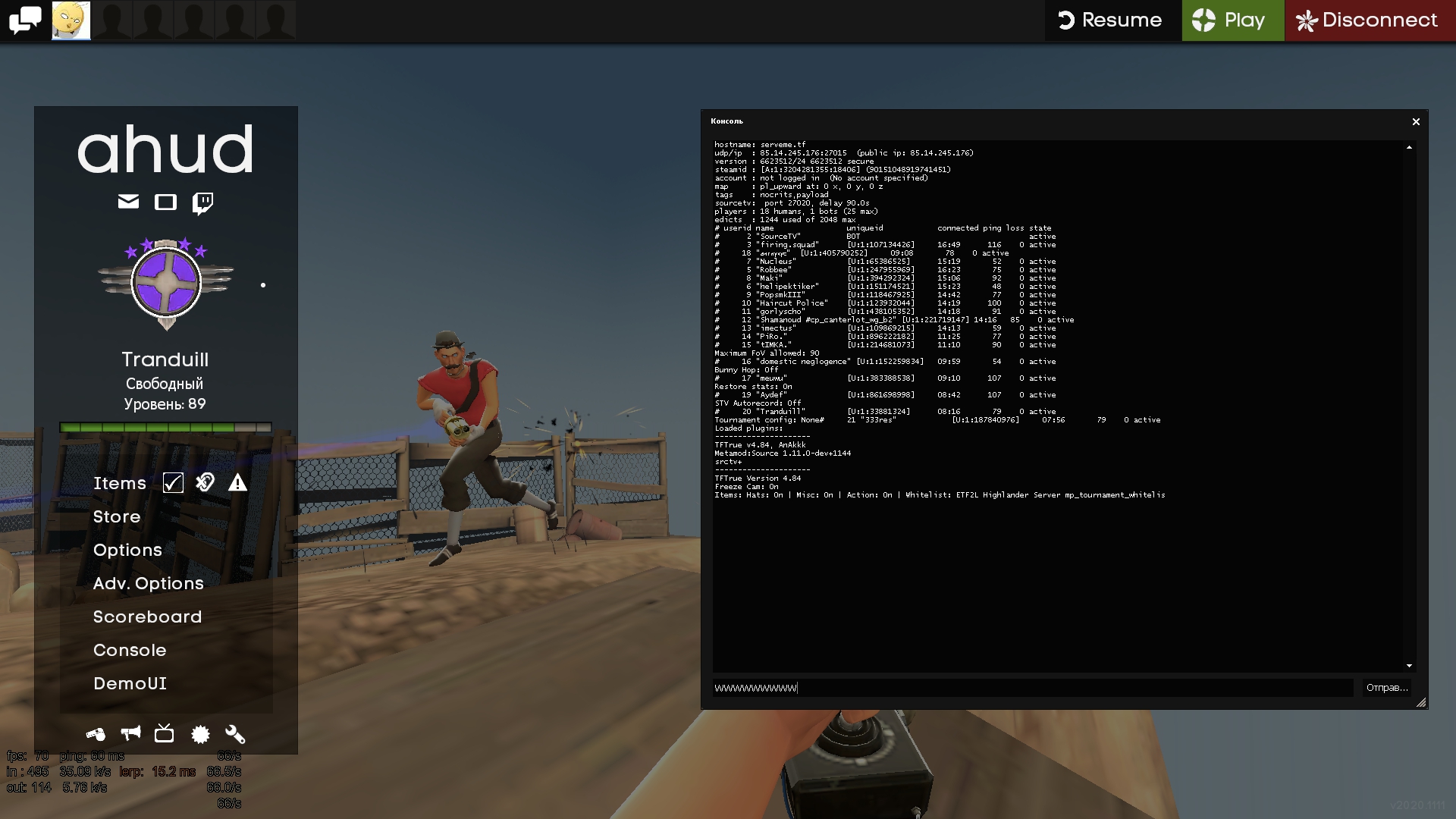
Task: Click the wrench icon in bottom toolbar
Action: 235,734
